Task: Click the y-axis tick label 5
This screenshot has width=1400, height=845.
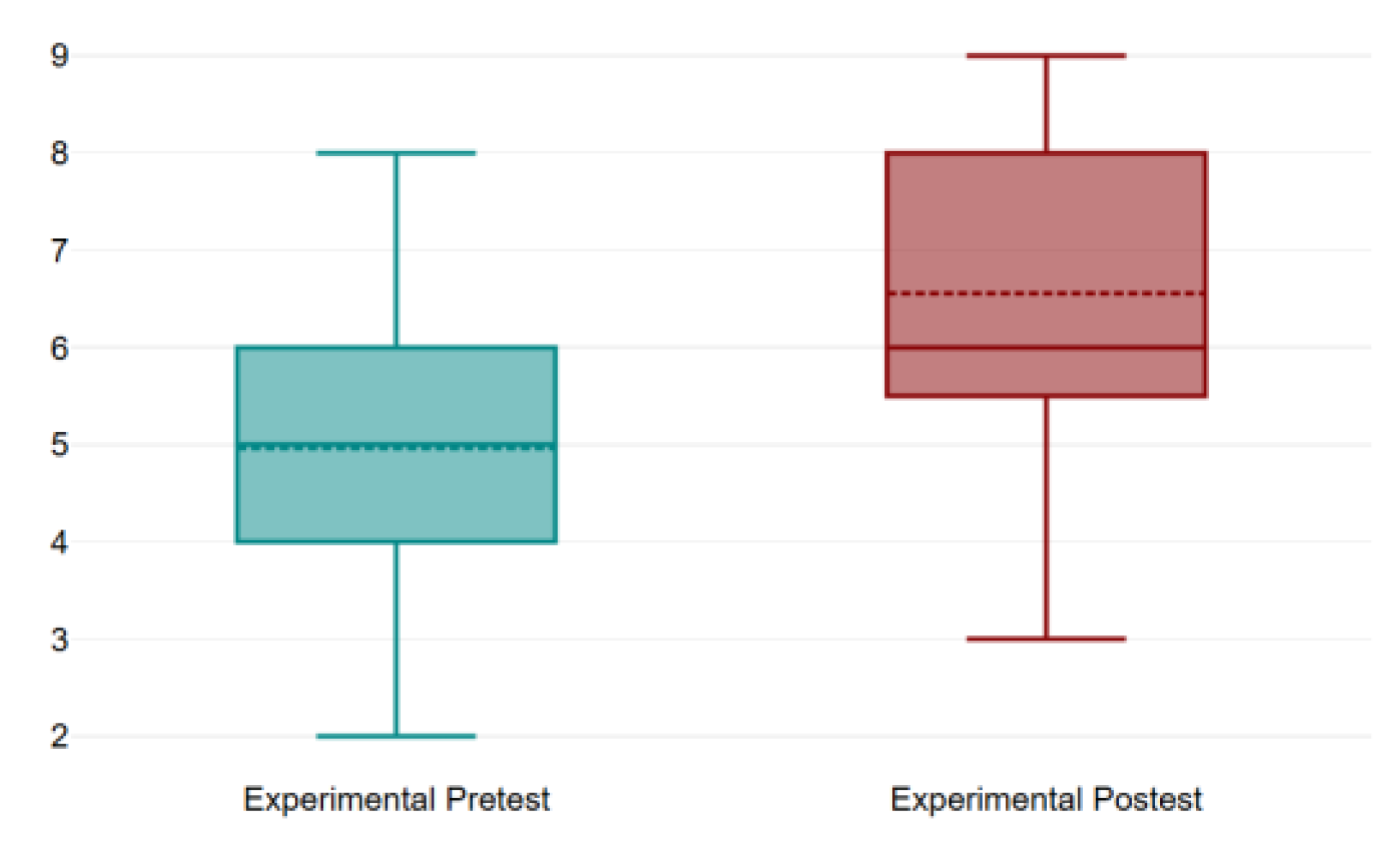Action: [59, 446]
